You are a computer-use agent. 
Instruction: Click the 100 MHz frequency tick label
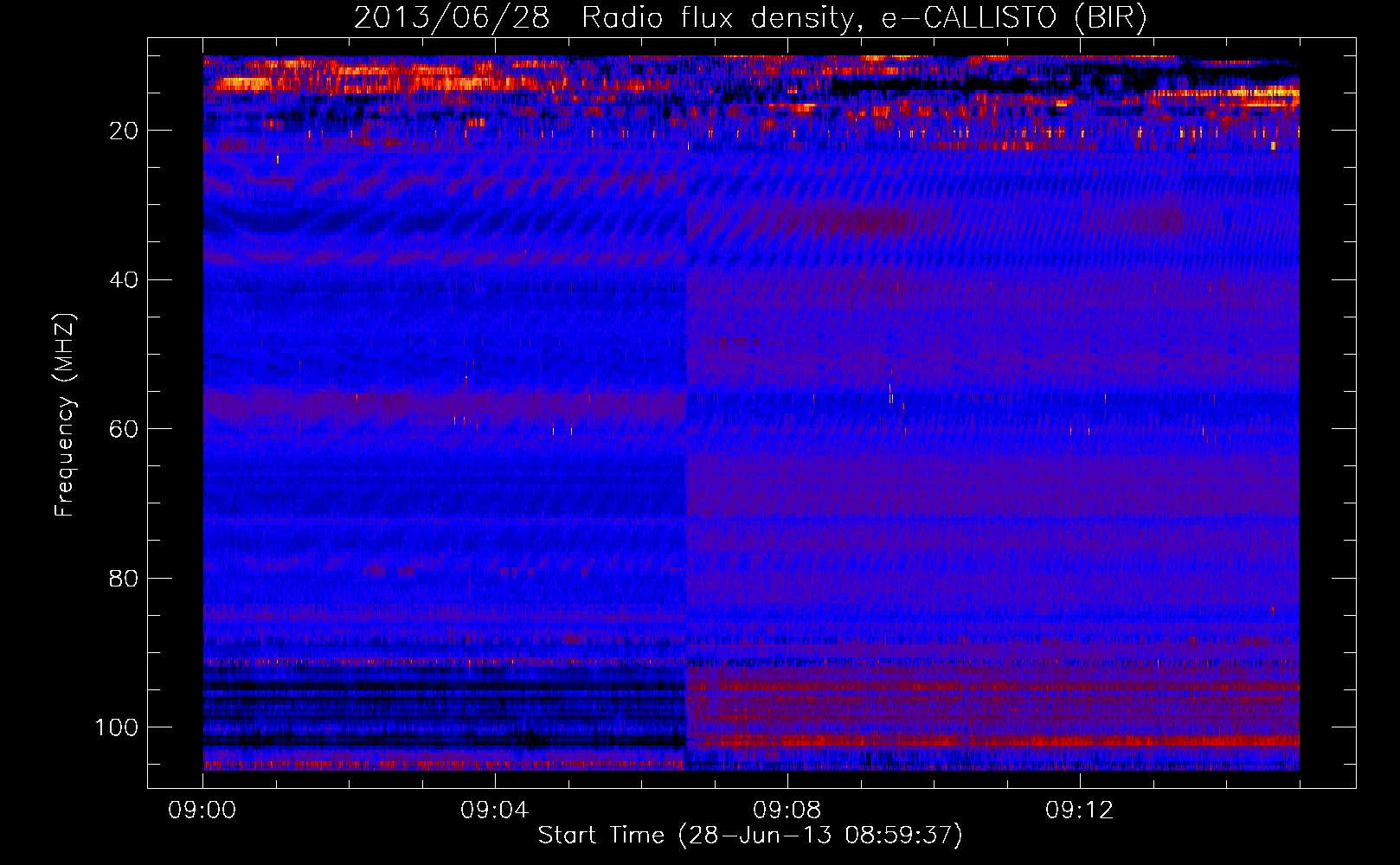(x=117, y=727)
